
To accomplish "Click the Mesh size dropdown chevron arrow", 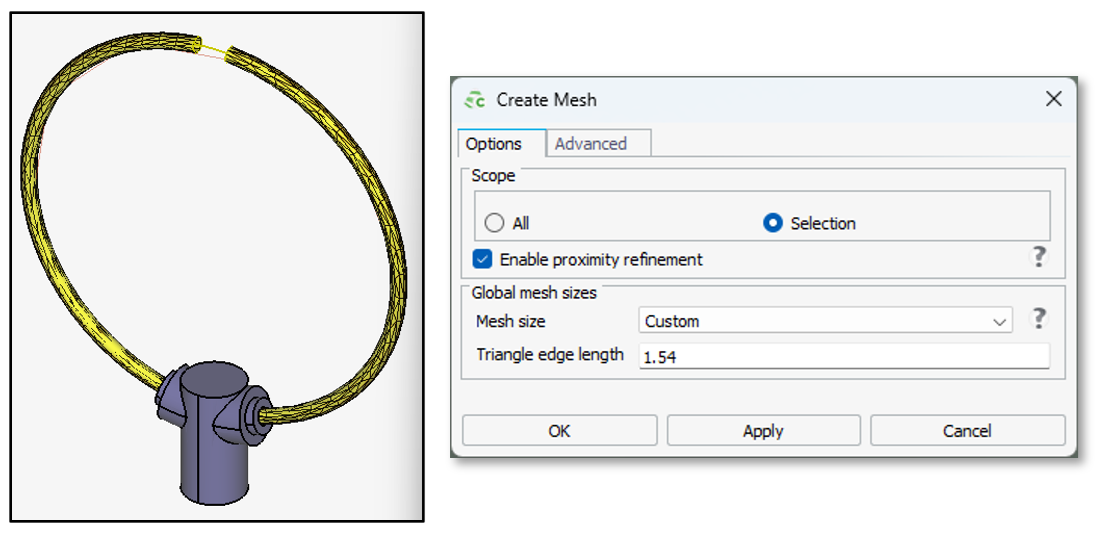I will pyautogui.click(x=999, y=322).
